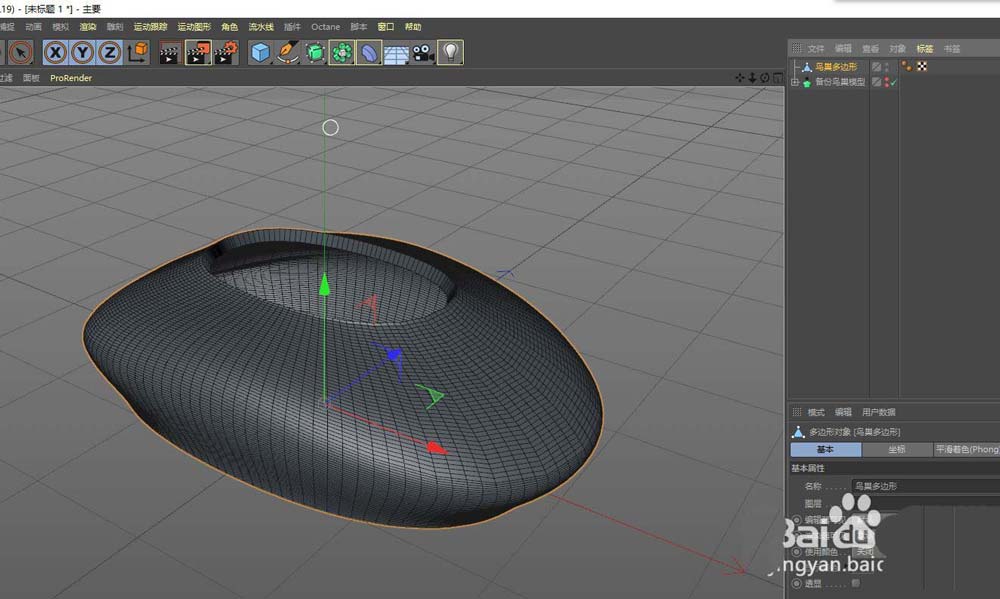Open the viewport 面板 menu
1000x599 pixels.
coord(31,78)
